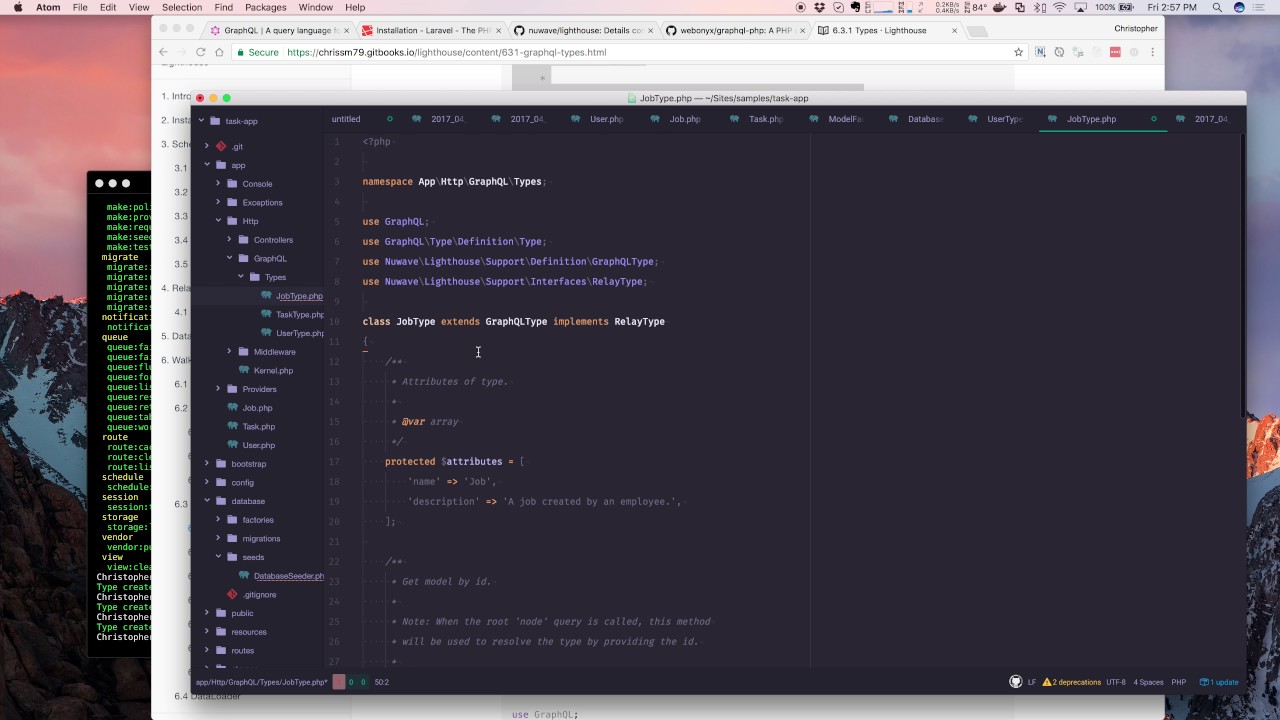Viewport: 1280px width, 720px height.
Task: Click the .gitignore file icon
Action: (232, 594)
